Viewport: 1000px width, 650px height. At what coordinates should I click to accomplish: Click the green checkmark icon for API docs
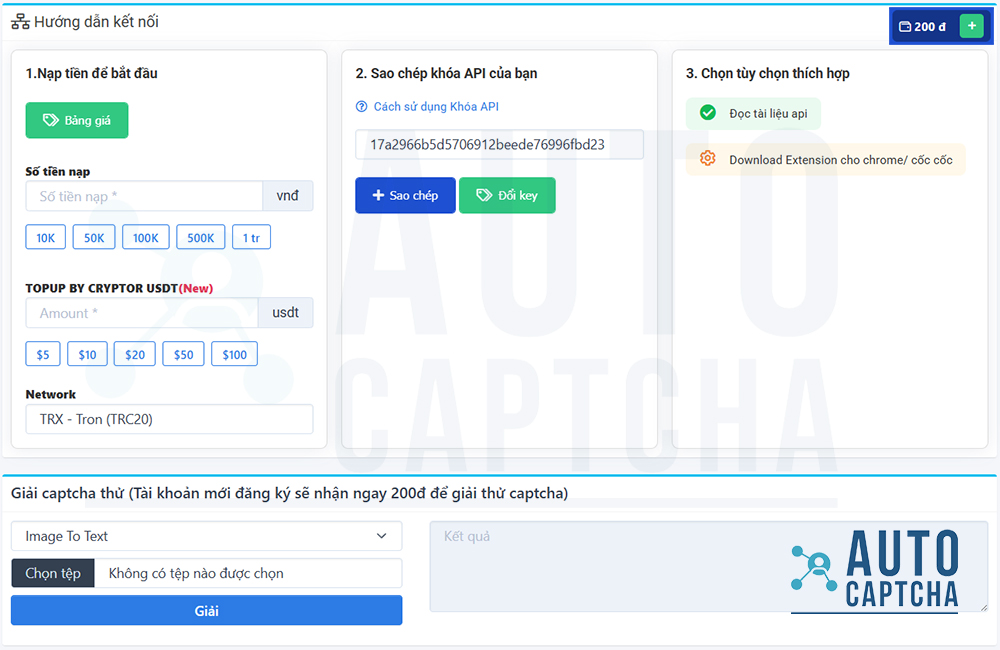coord(708,113)
